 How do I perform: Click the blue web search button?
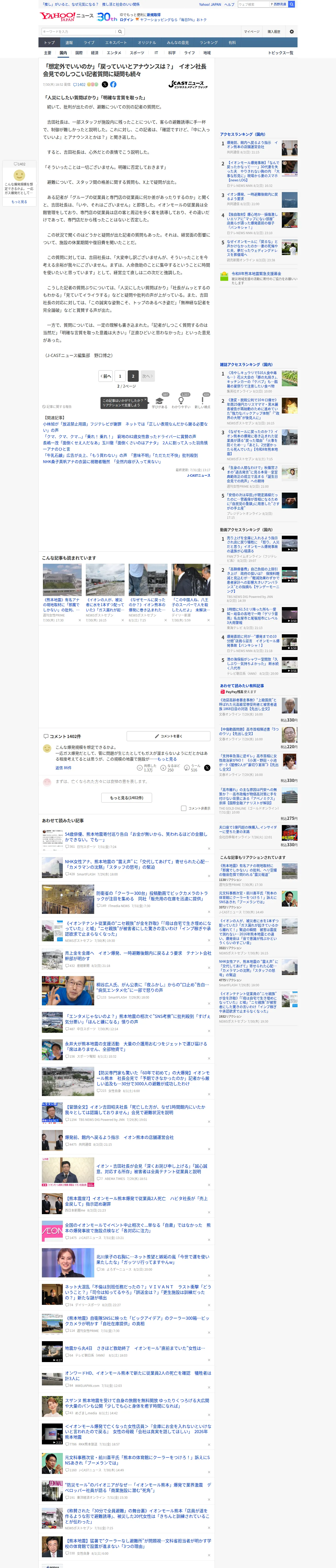(x=292, y=4)
